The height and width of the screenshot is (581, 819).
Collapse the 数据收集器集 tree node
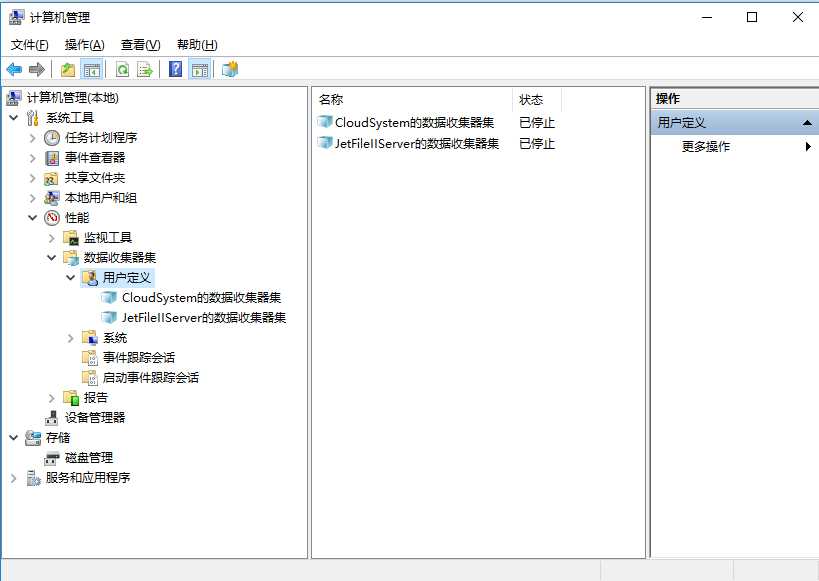click(51, 258)
